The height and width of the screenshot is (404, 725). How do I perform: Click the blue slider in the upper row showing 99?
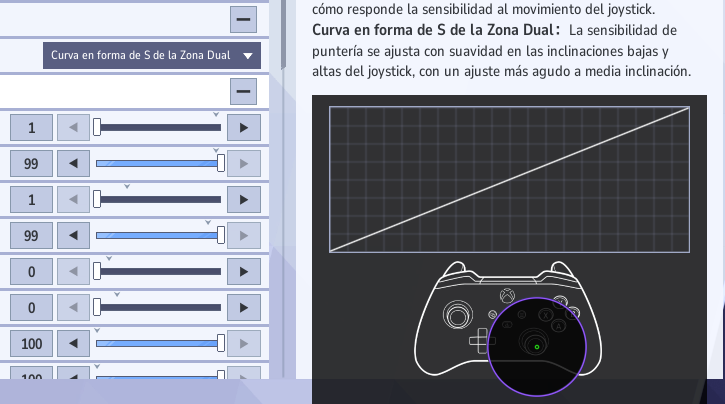159,164
